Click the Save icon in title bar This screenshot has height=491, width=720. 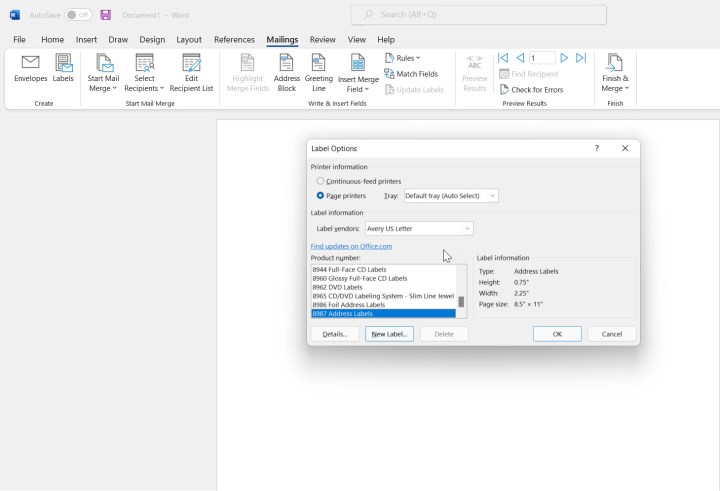pyautogui.click(x=106, y=15)
